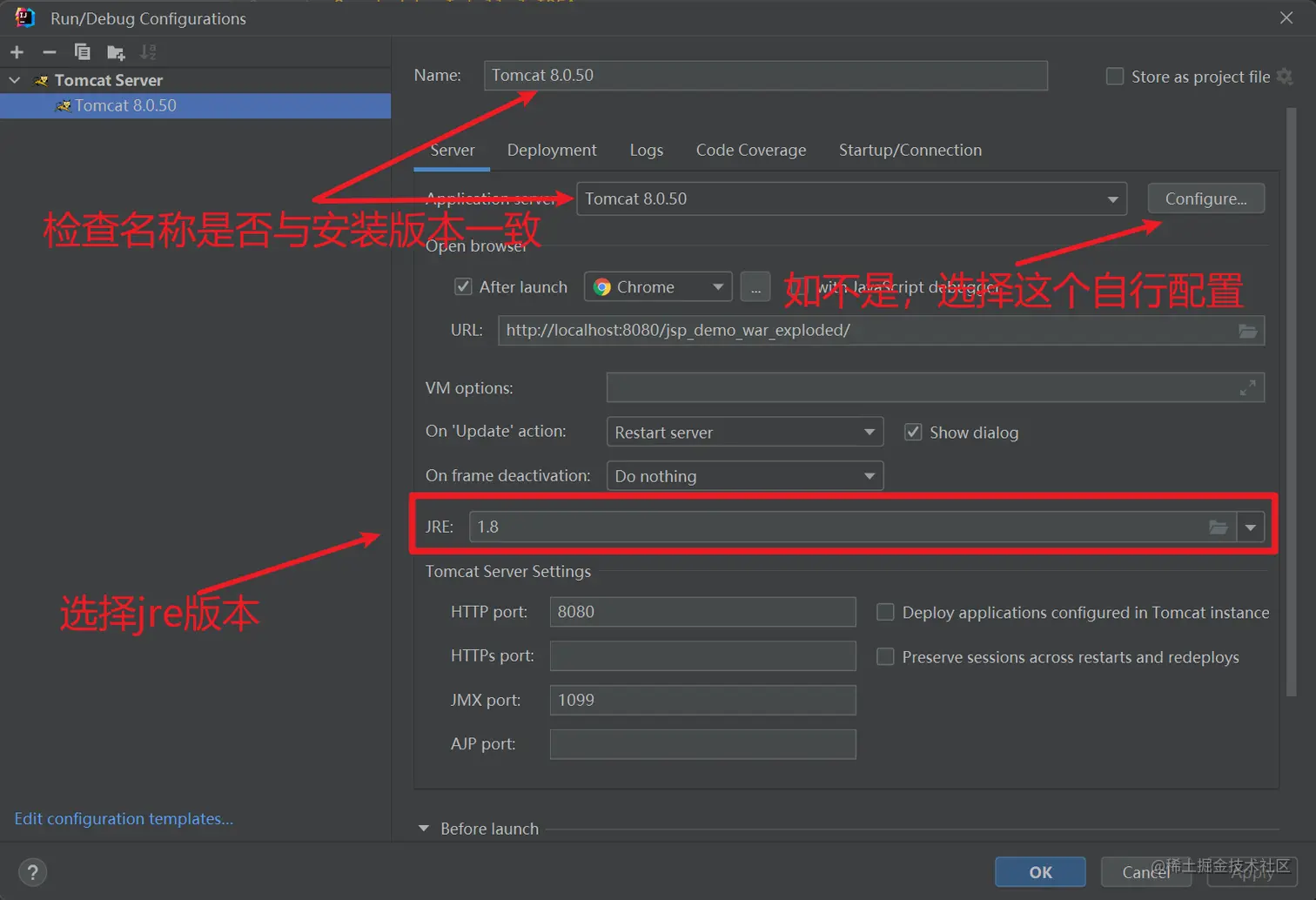Viewport: 1316px width, 900px height.
Task: Enable Deploy applications configured in Tomcat instance
Action: [885, 612]
